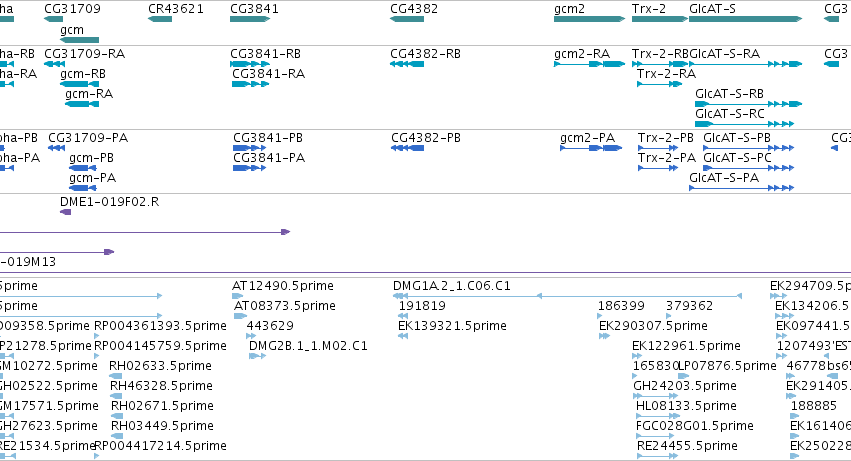
Task: Select the CG4382 gene arrow
Action: point(407,19)
